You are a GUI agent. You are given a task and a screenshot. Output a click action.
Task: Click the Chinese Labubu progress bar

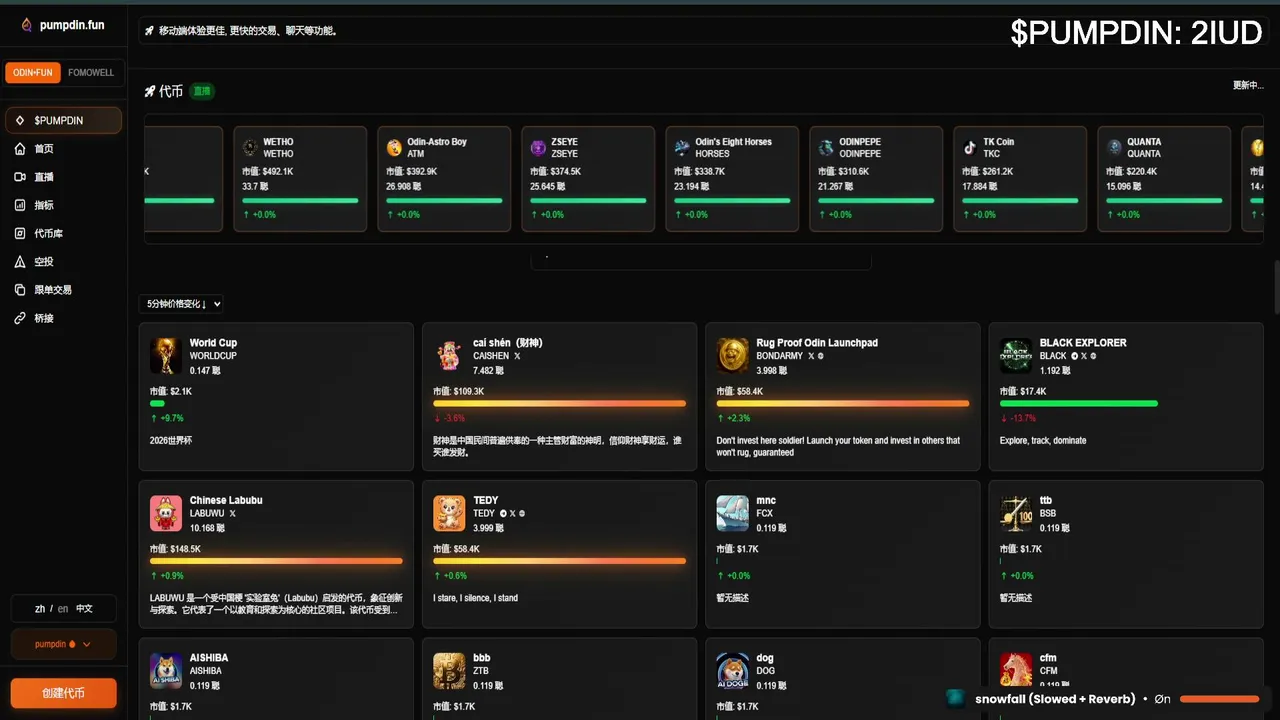276,561
